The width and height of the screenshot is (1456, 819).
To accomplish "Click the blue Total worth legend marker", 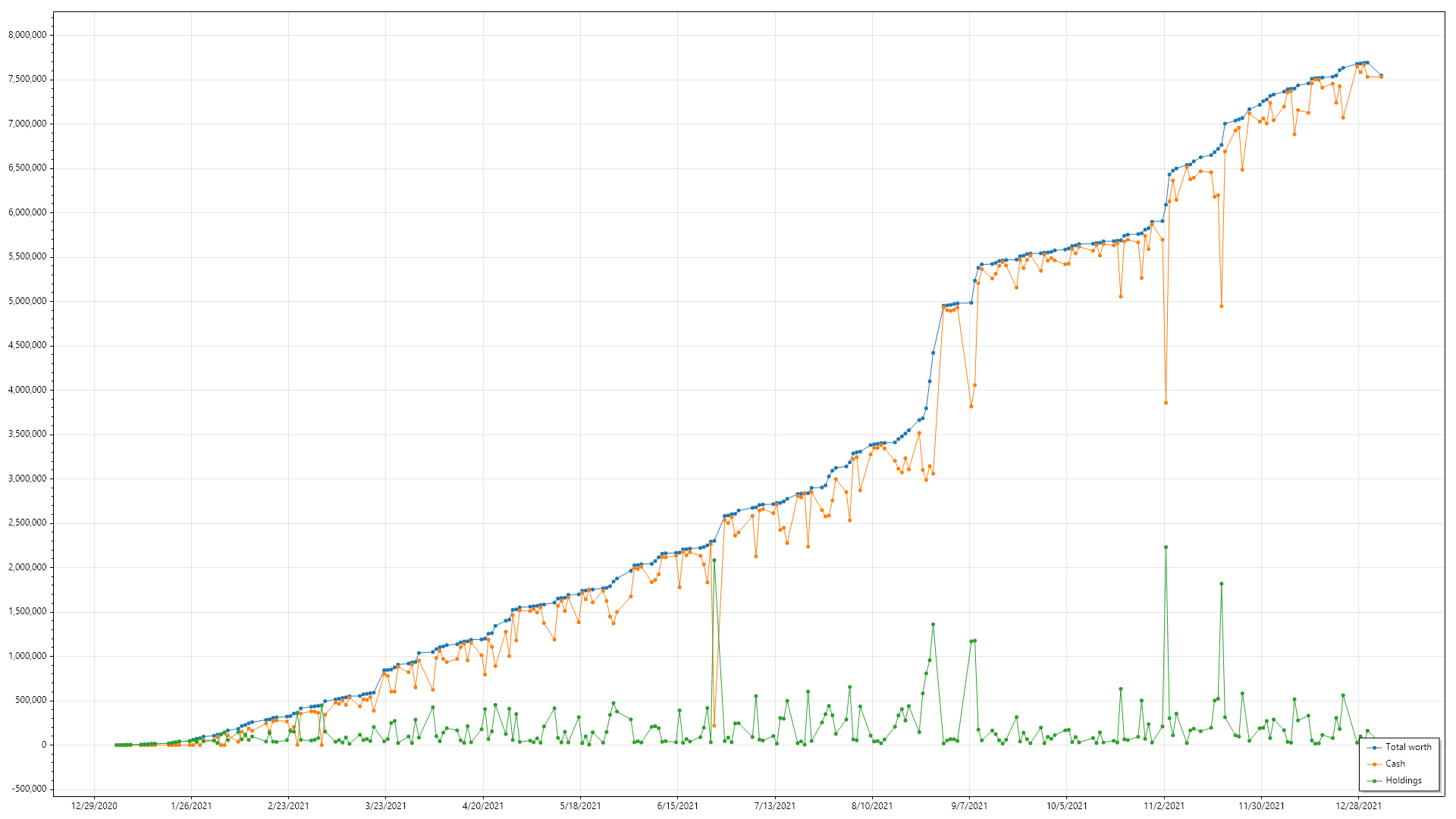I will [x=1374, y=748].
